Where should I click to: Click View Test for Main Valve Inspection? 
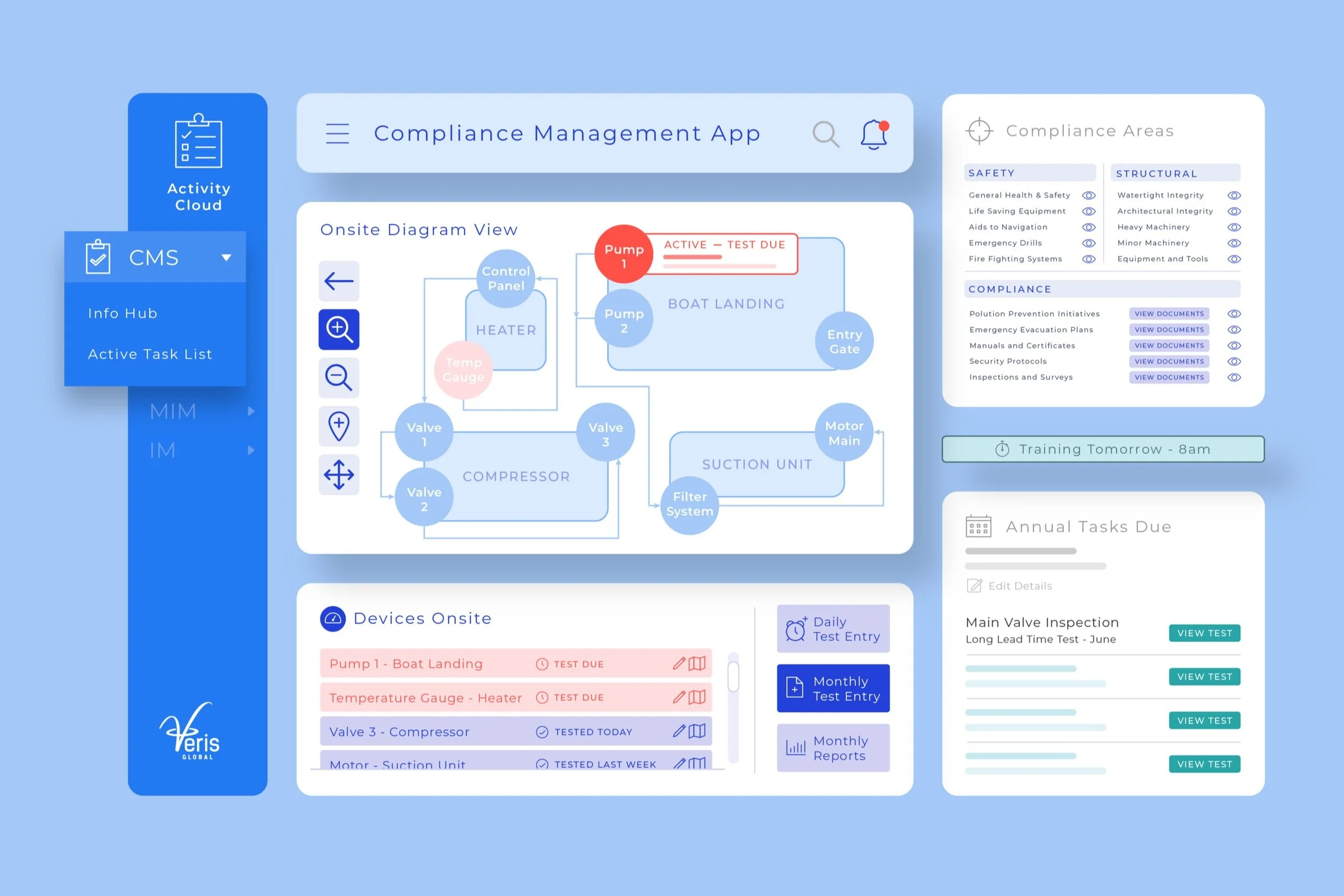pos(1204,633)
